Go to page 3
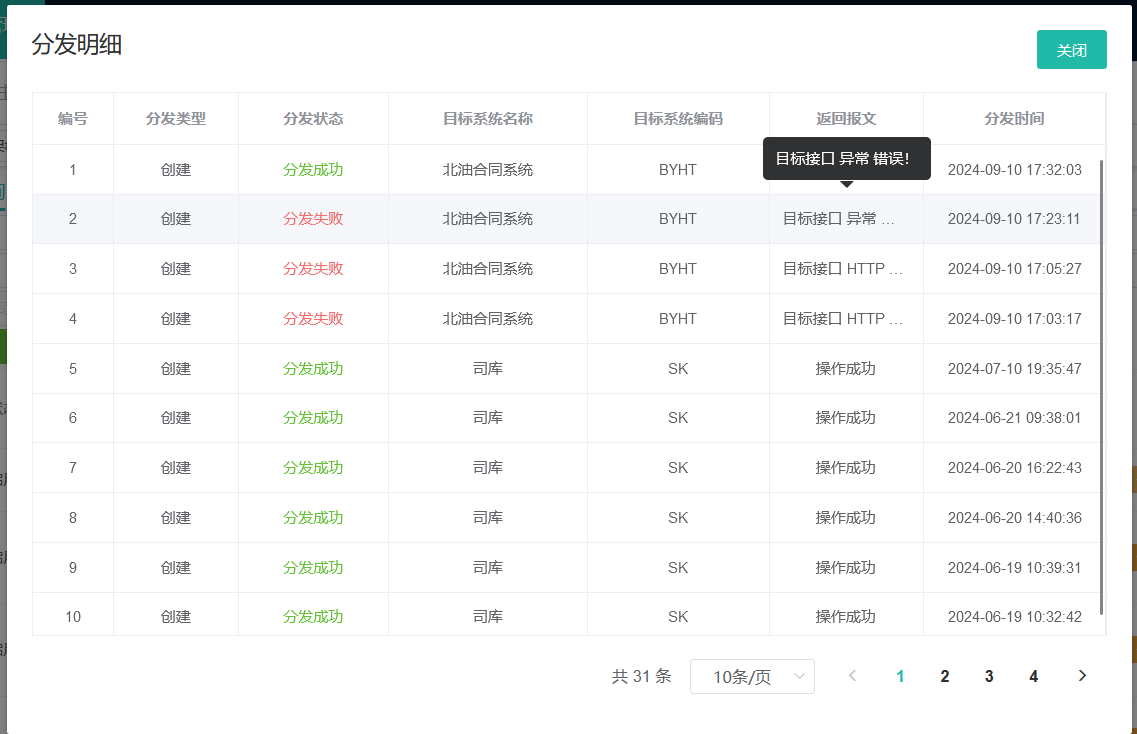The height and width of the screenshot is (734, 1137). pos(988,677)
